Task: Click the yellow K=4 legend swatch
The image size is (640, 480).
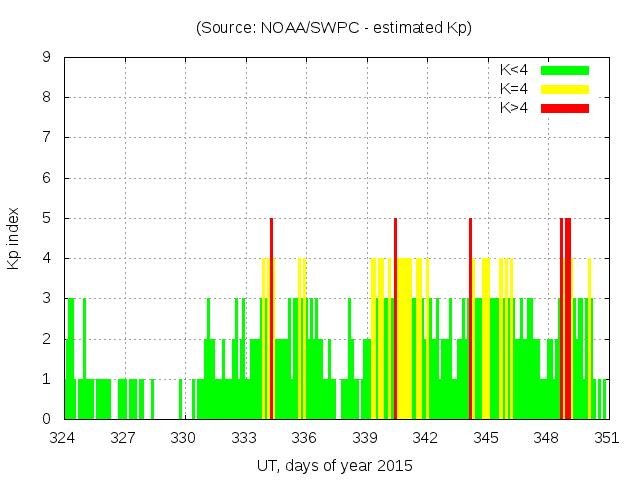Action: (x=565, y=89)
